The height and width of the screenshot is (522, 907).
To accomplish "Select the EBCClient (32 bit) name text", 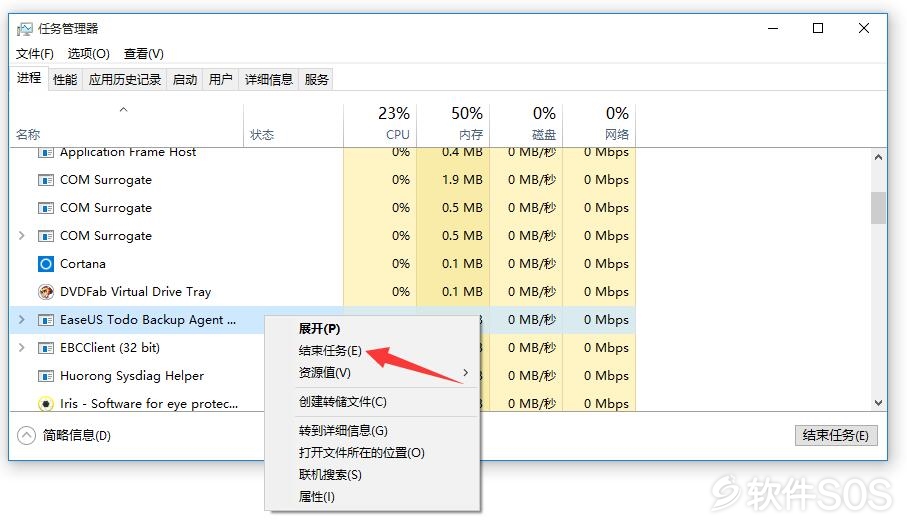I will (x=110, y=348).
